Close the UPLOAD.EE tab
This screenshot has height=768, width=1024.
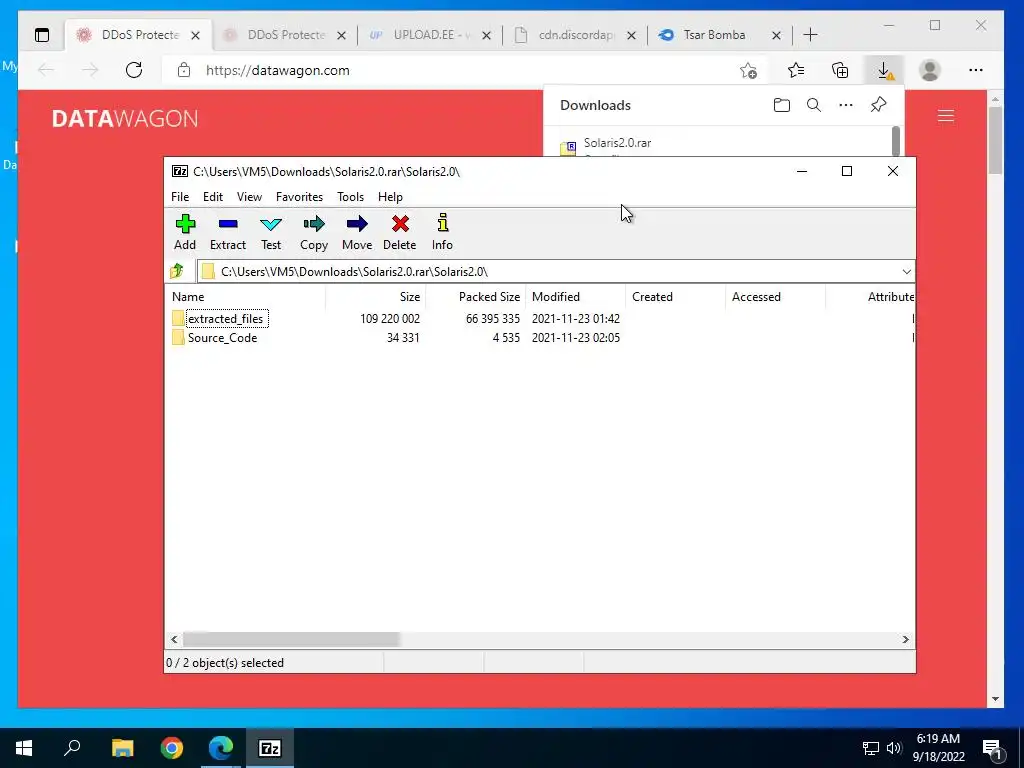click(x=486, y=35)
